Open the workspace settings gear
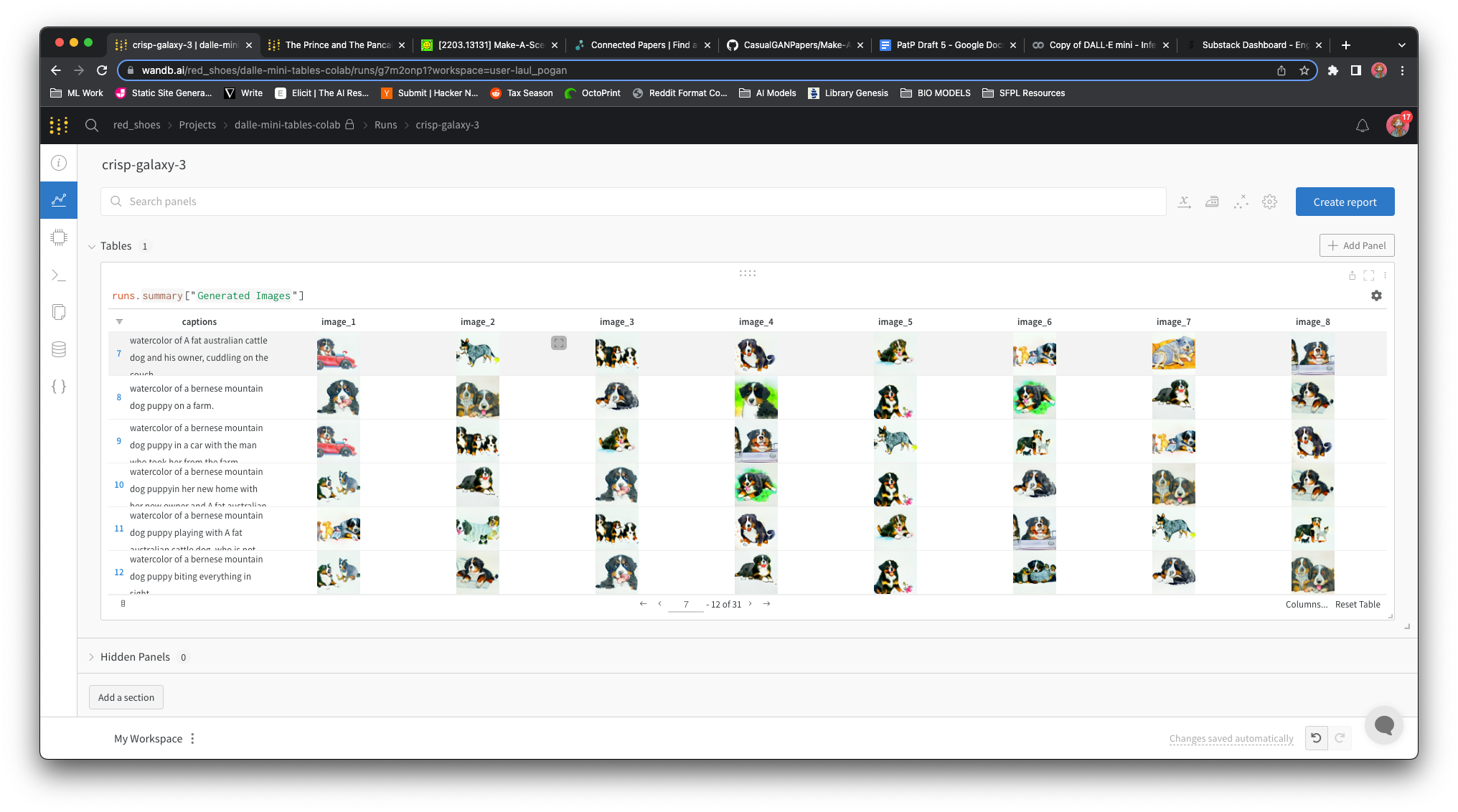Screen dimensions: 1458x812 [1269, 202]
